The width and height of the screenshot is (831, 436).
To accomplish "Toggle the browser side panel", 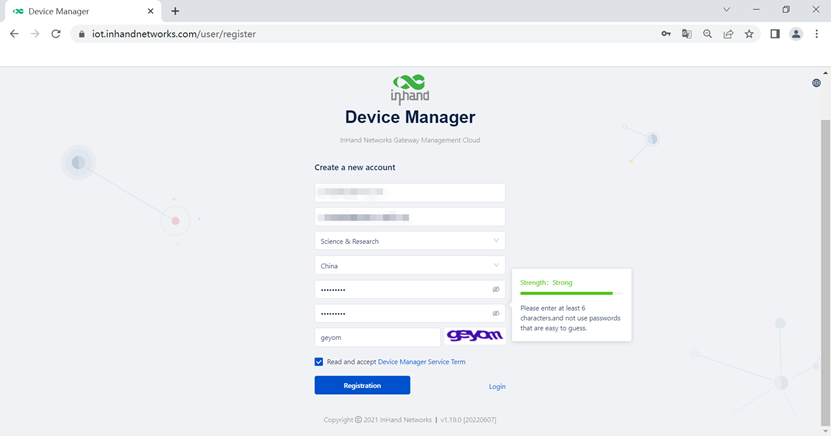I will point(775,34).
